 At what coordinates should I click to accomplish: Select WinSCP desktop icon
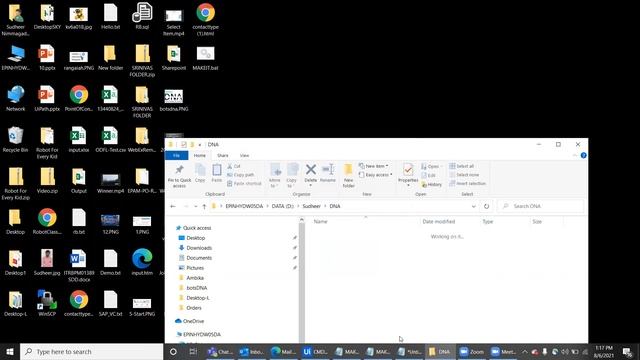coord(47,304)
